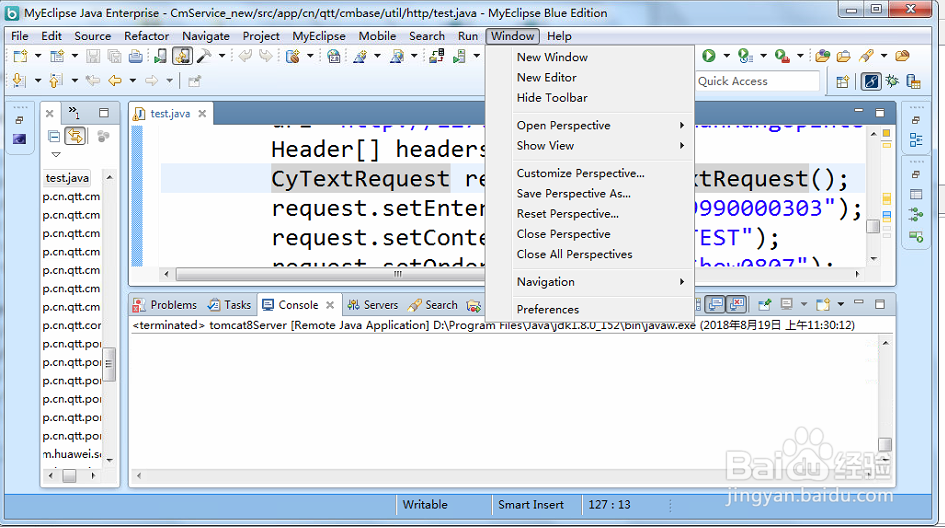This screenshot has width=945, height=528.
Task: Click the Outline icon in right trim bar
Action: pyautogui.click(x=916, y=140)
